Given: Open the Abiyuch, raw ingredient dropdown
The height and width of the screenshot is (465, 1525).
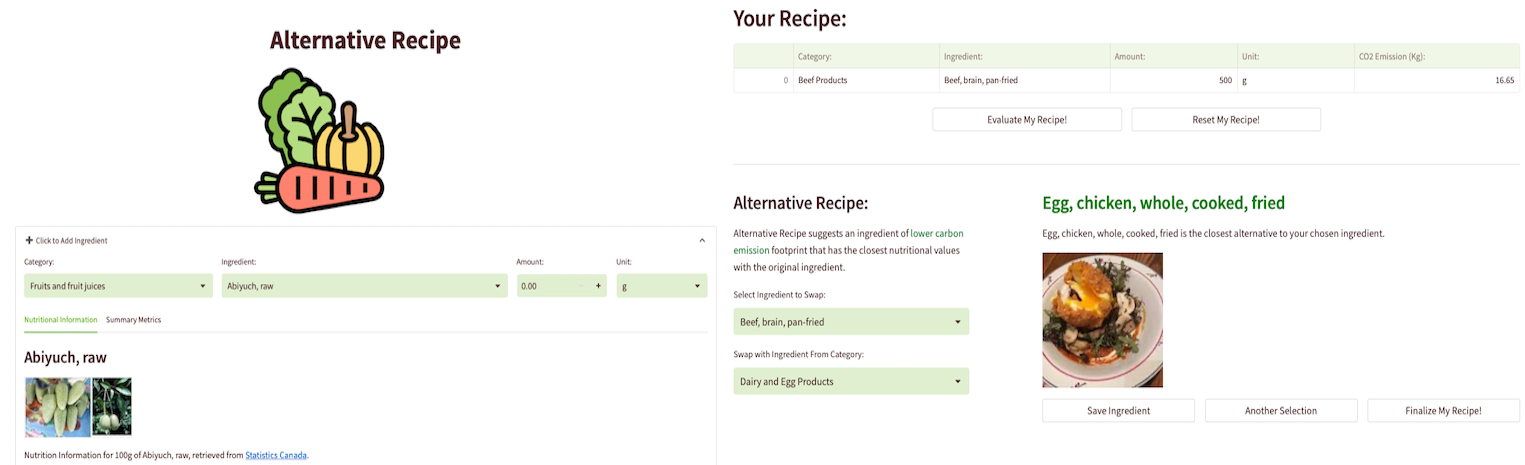Looking at the screenshot, I should pos(364,286).
